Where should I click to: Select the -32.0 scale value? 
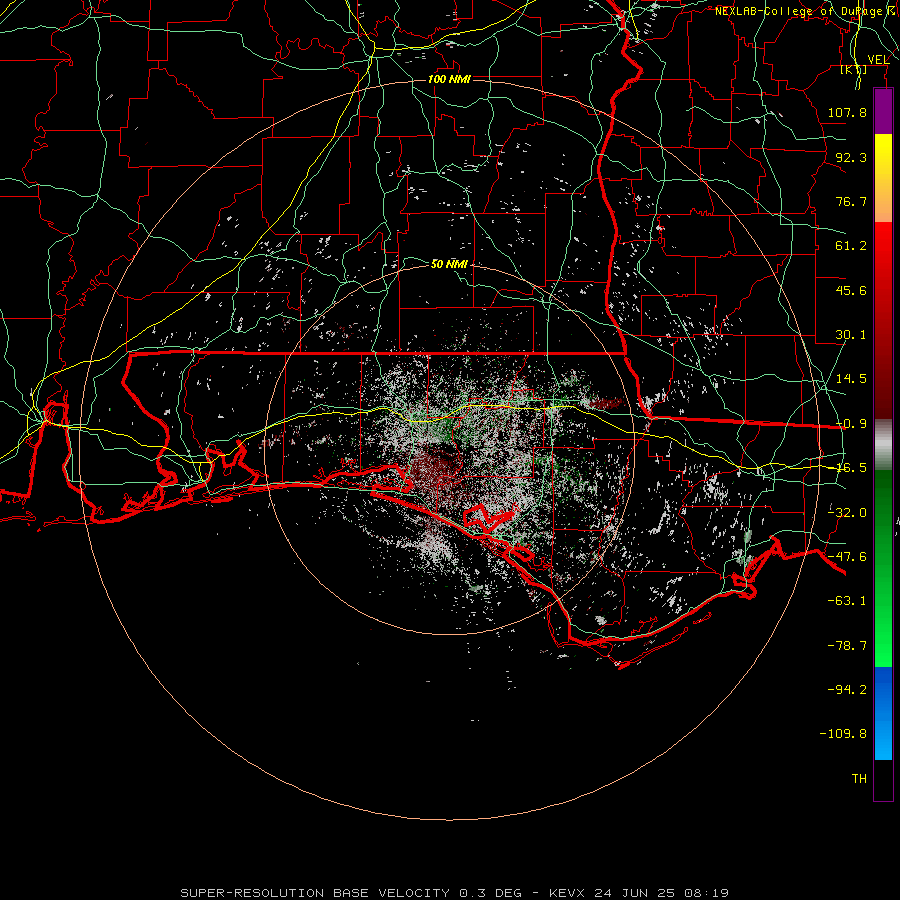click(847, 513)
